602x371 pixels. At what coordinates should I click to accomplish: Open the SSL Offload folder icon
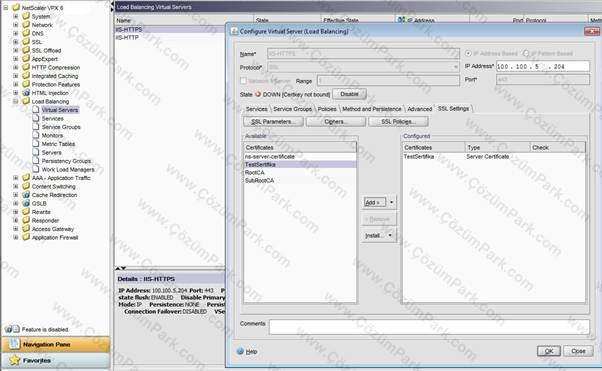(26, 50)
